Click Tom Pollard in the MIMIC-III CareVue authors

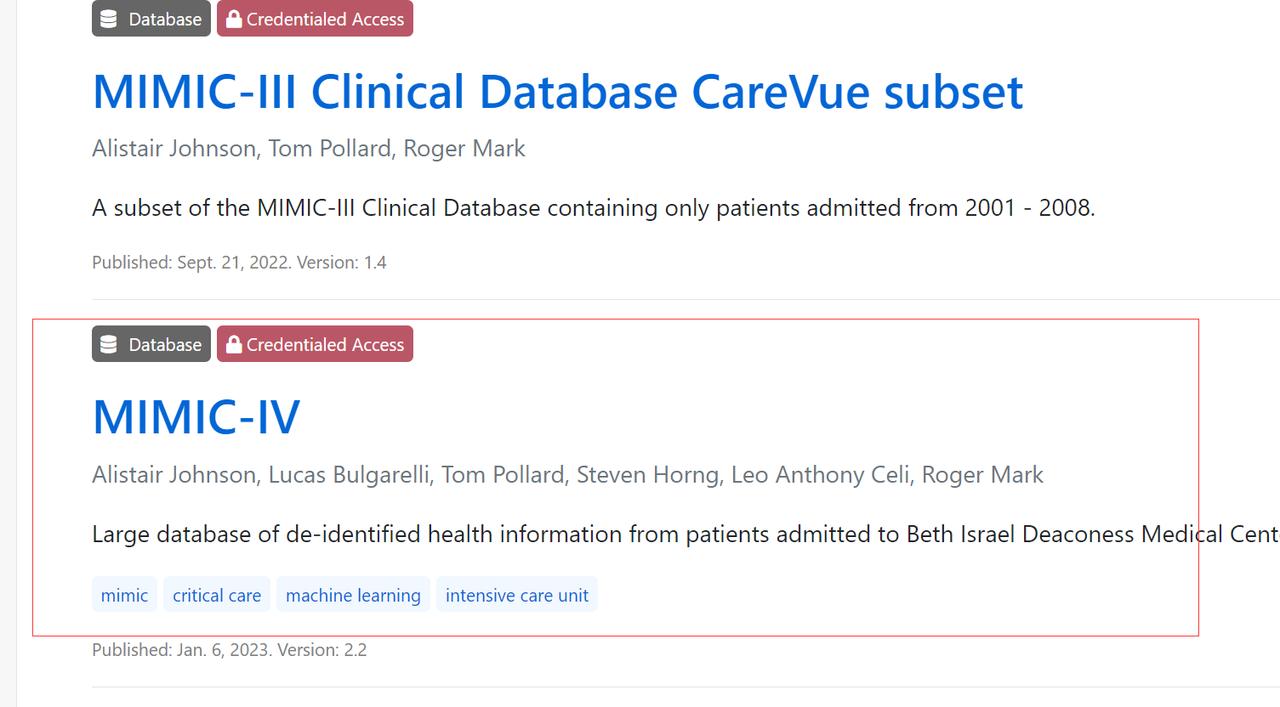pos(329,149)
